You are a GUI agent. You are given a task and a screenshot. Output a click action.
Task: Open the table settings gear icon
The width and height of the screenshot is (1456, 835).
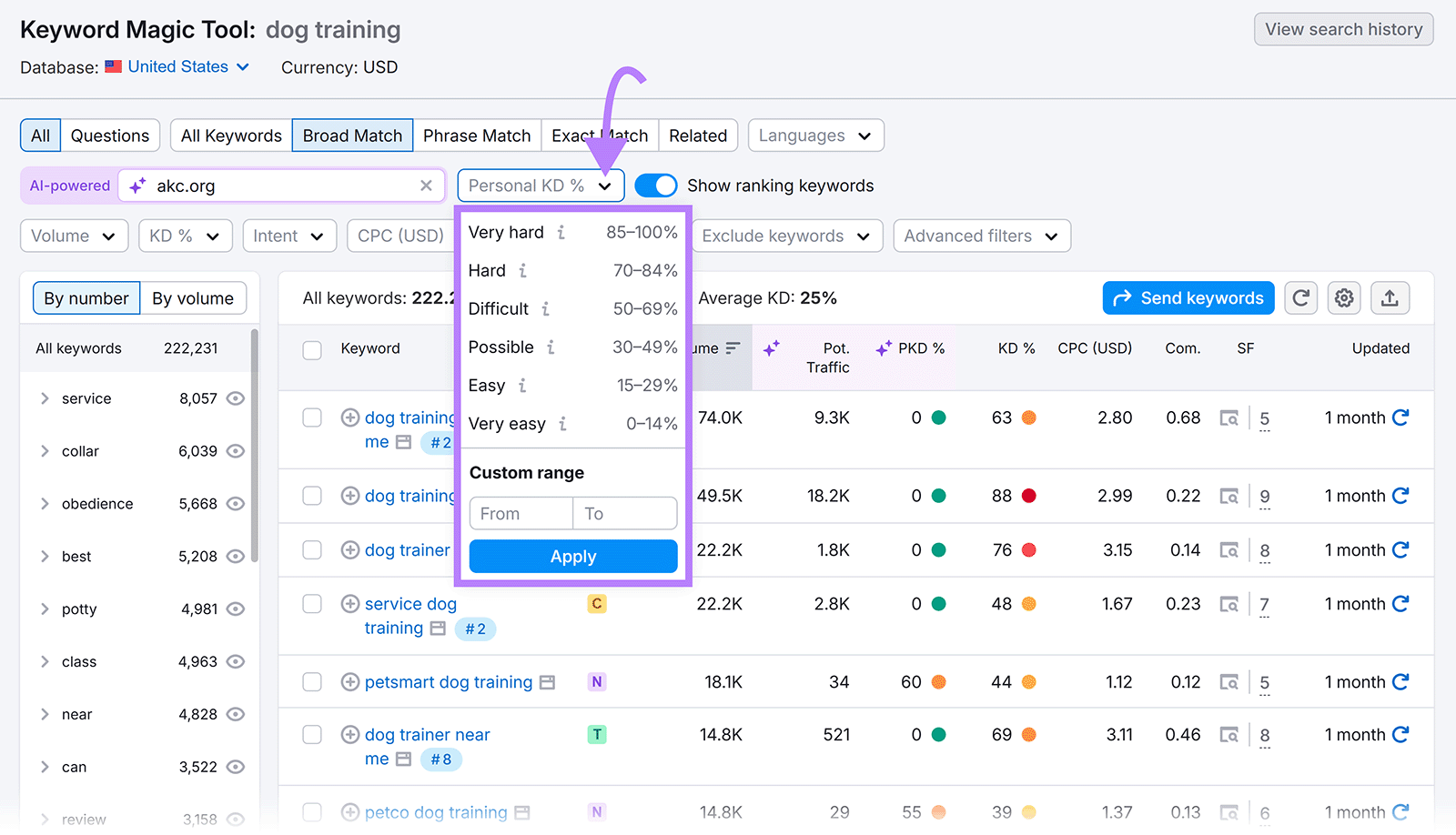click(x=1344, y=297)
